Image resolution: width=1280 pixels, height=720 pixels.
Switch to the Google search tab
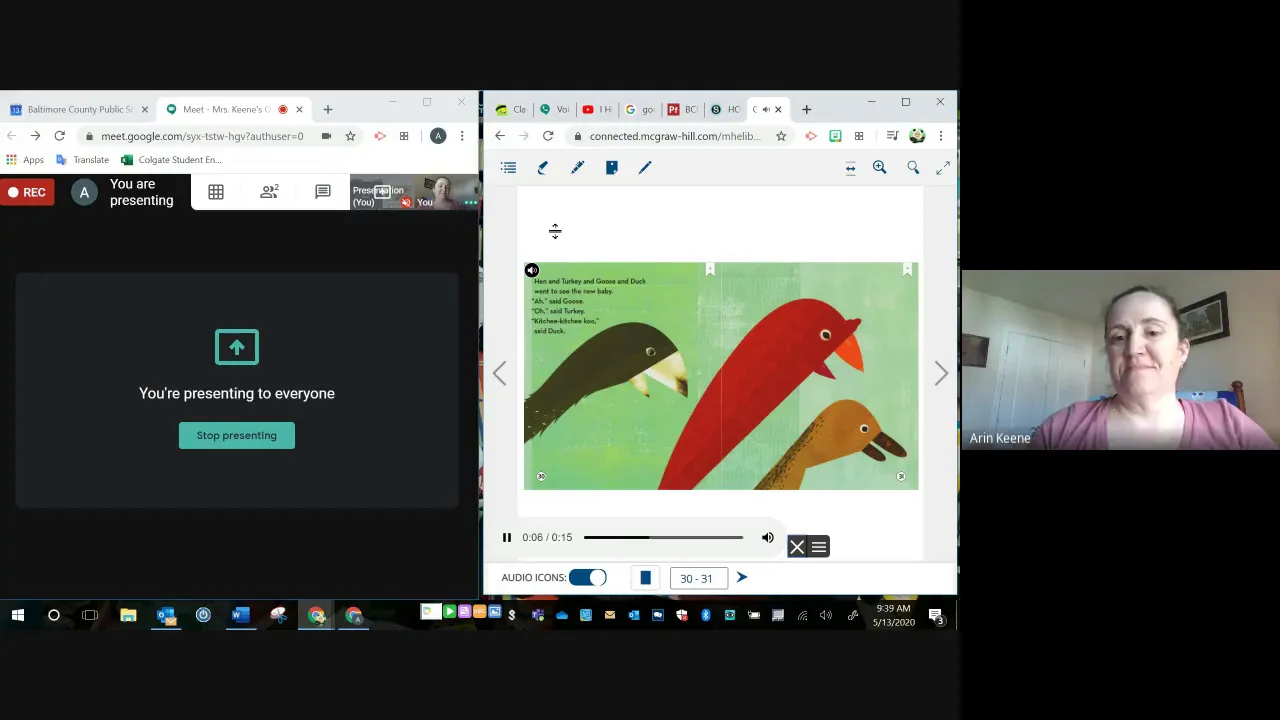click(640, 109)
